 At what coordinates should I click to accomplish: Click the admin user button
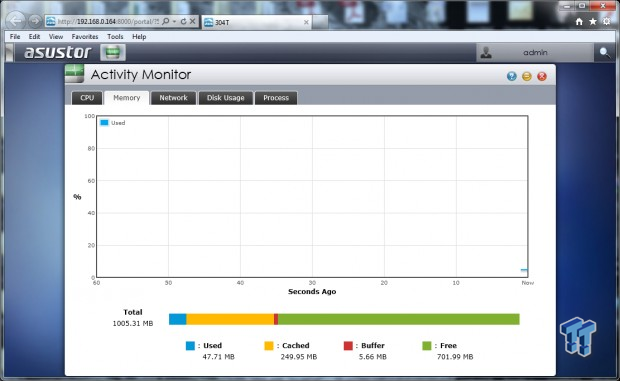tap(535, 53)
